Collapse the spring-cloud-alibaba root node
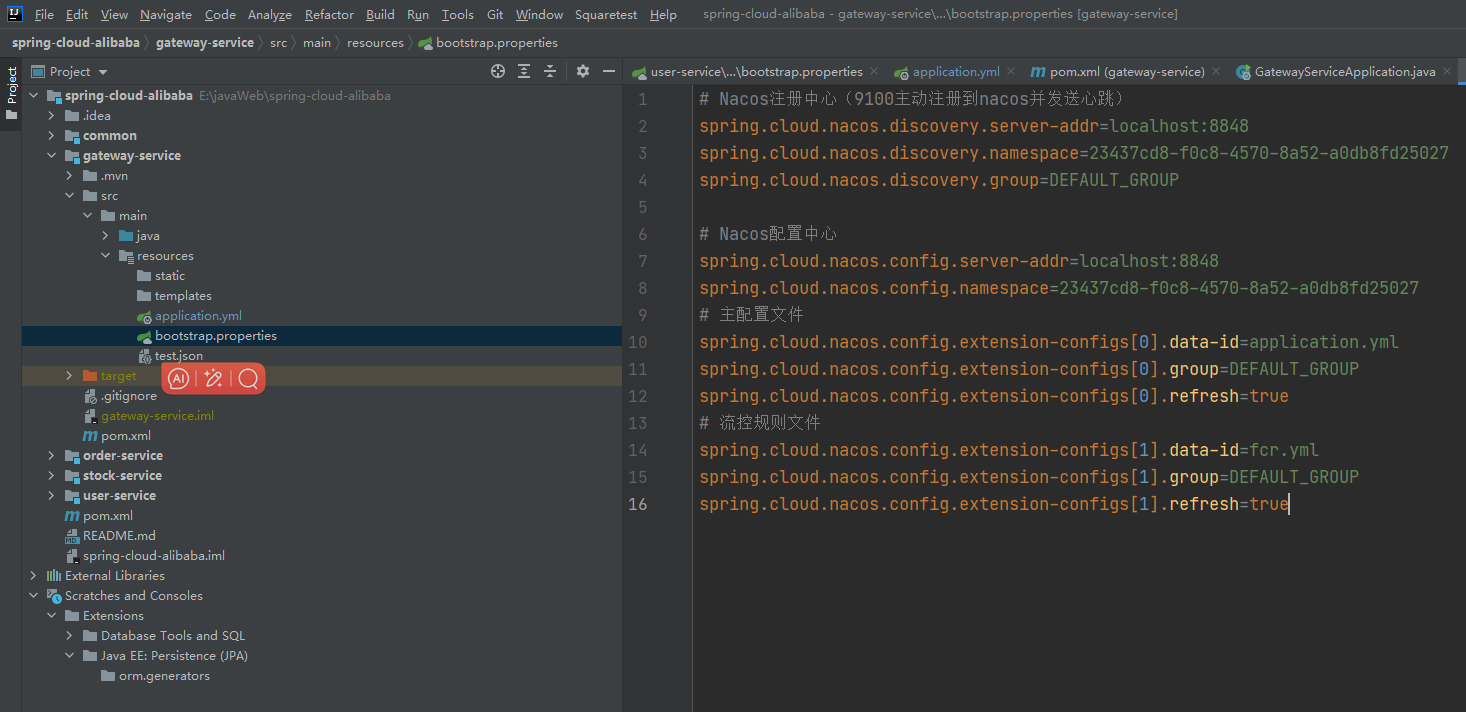Screen dimensions: 1466x712 pyautogui.click(x=33, y=96)
